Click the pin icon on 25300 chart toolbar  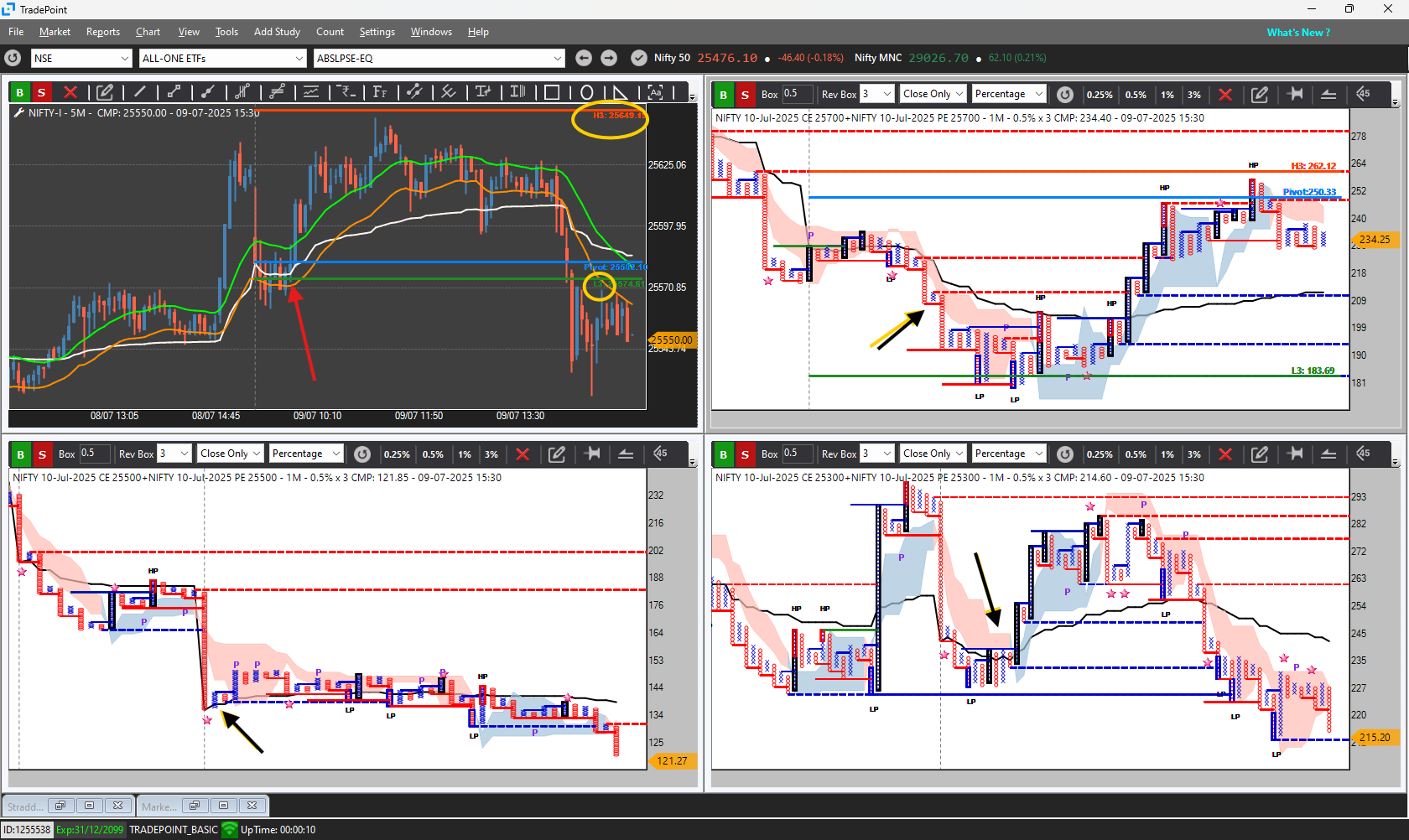(x=1295, y=454)
